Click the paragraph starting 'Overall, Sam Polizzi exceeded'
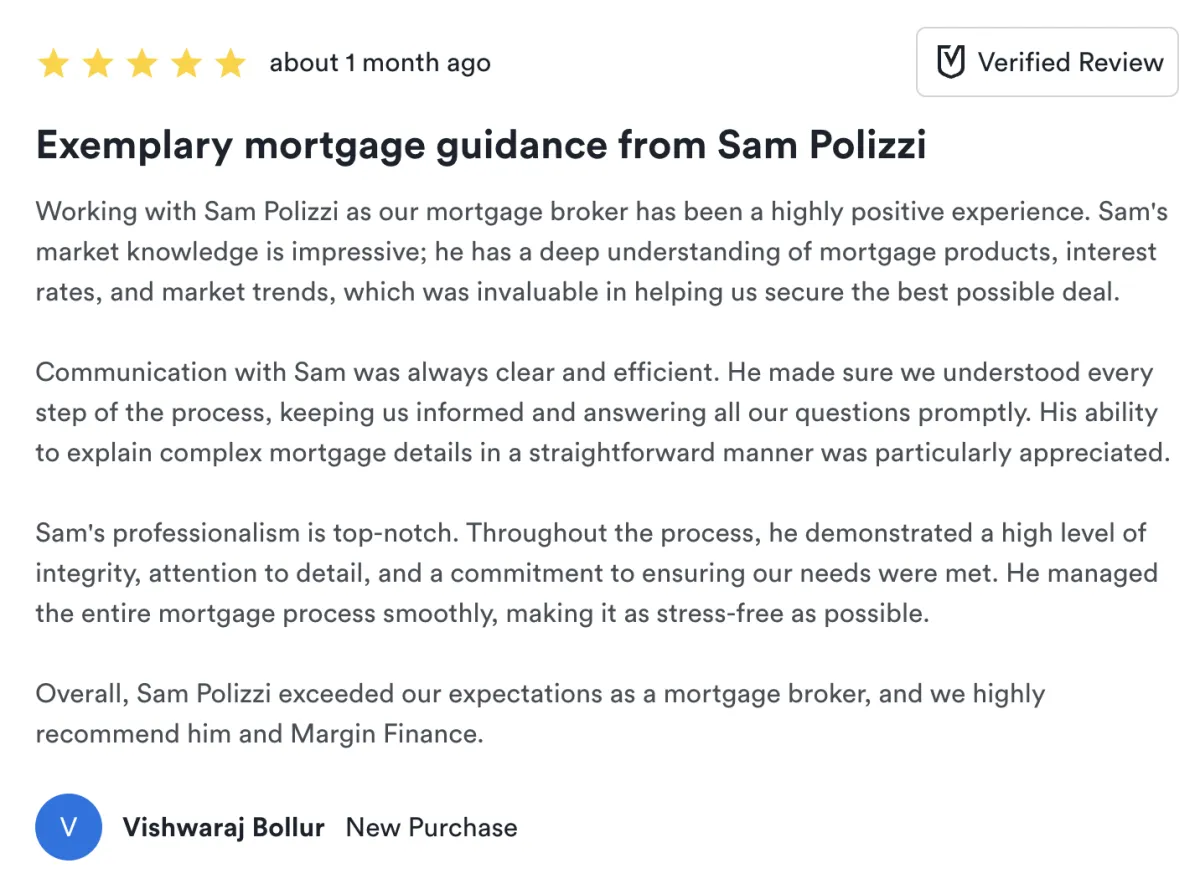1200x889 pixels. click(540, 713)
